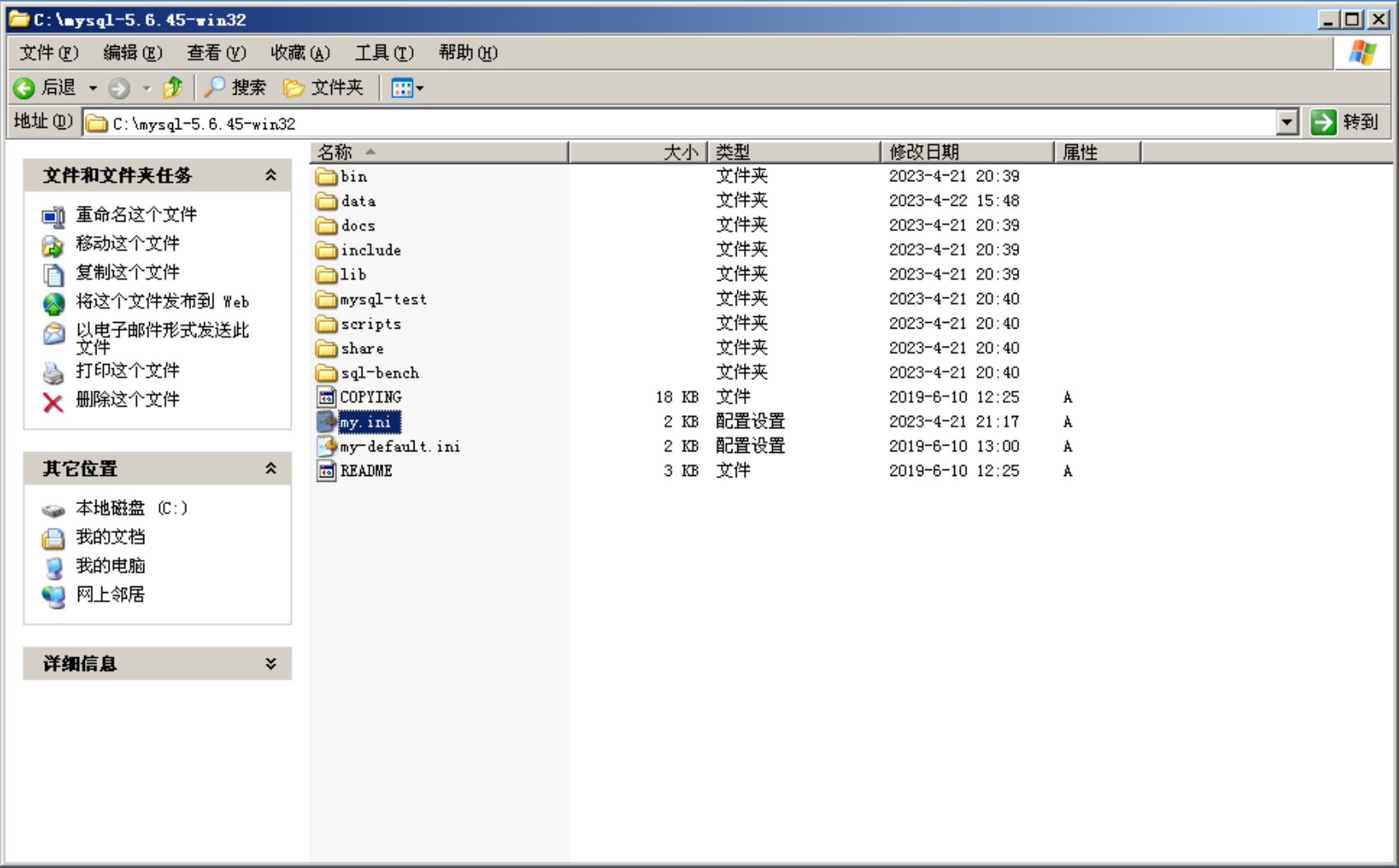Click the Print this file (打印这个文件) link
Image resolution: width=1399 pixels, height=868 pixels.
click(x=128, y=371)
